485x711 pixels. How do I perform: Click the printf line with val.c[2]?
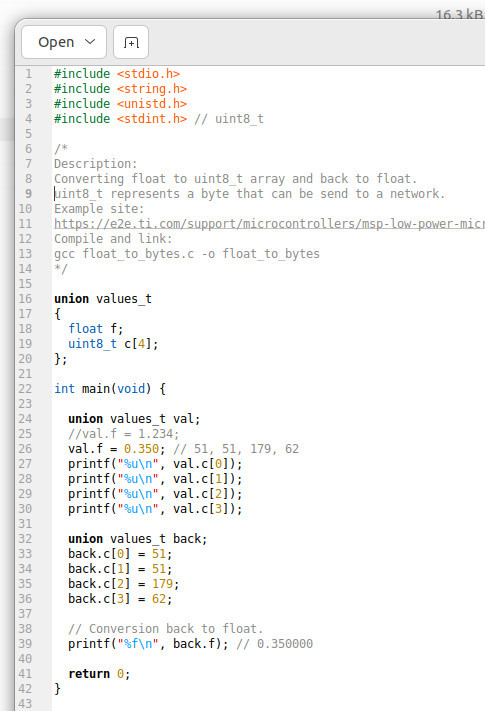point(155,494)
